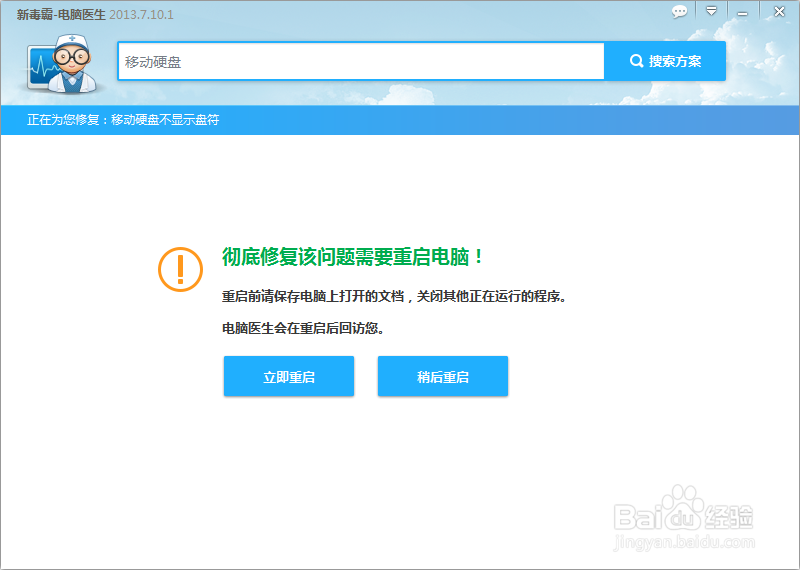800x570 pixels.
Task: Click the text 正在为您修复：移动硬盘不显示盘符
Action: point(123,120)
